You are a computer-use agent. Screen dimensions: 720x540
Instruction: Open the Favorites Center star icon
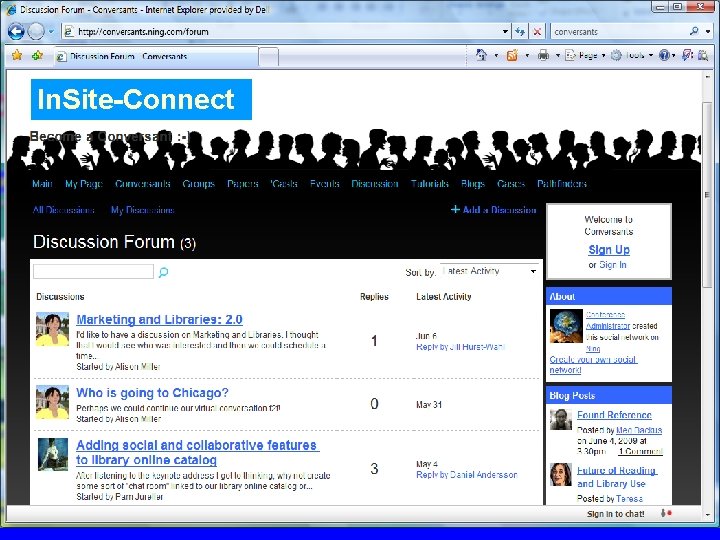17,56
